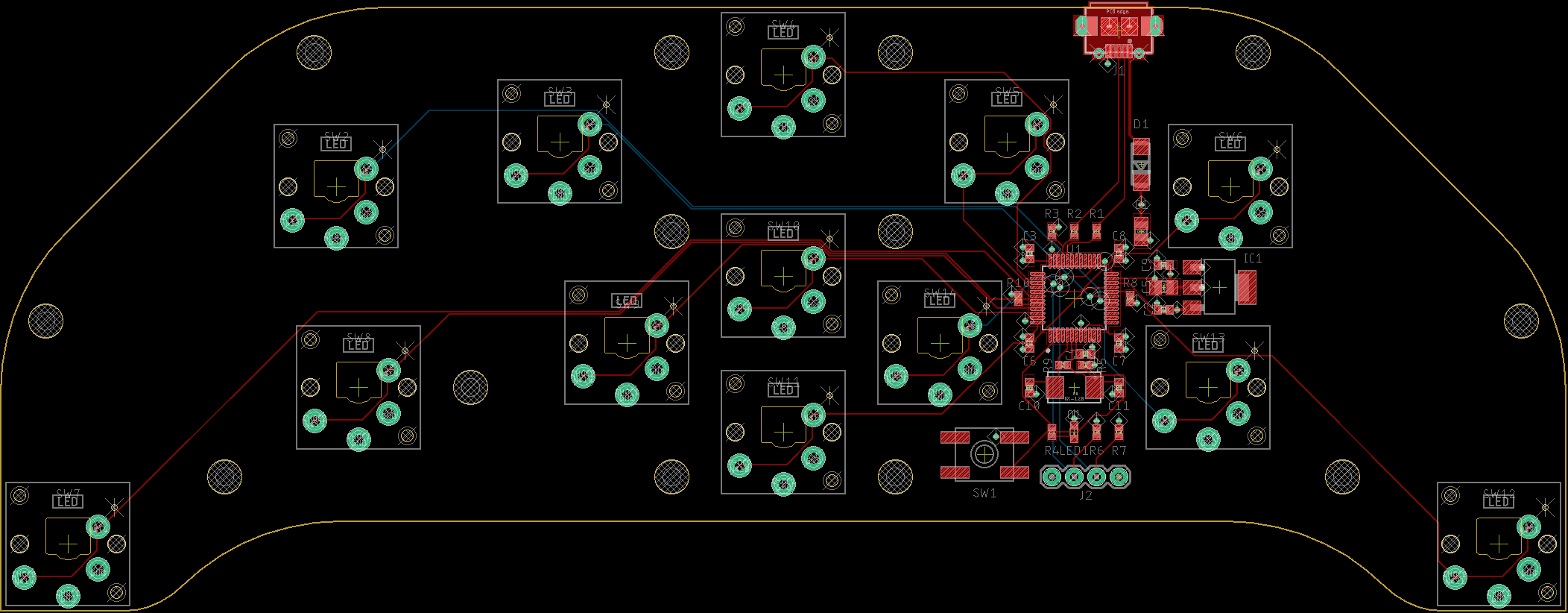The width and height of the screenshot is (1568, 613).
Task: Click the fuse footprint directly below D1
Action: click(1141, 230)
